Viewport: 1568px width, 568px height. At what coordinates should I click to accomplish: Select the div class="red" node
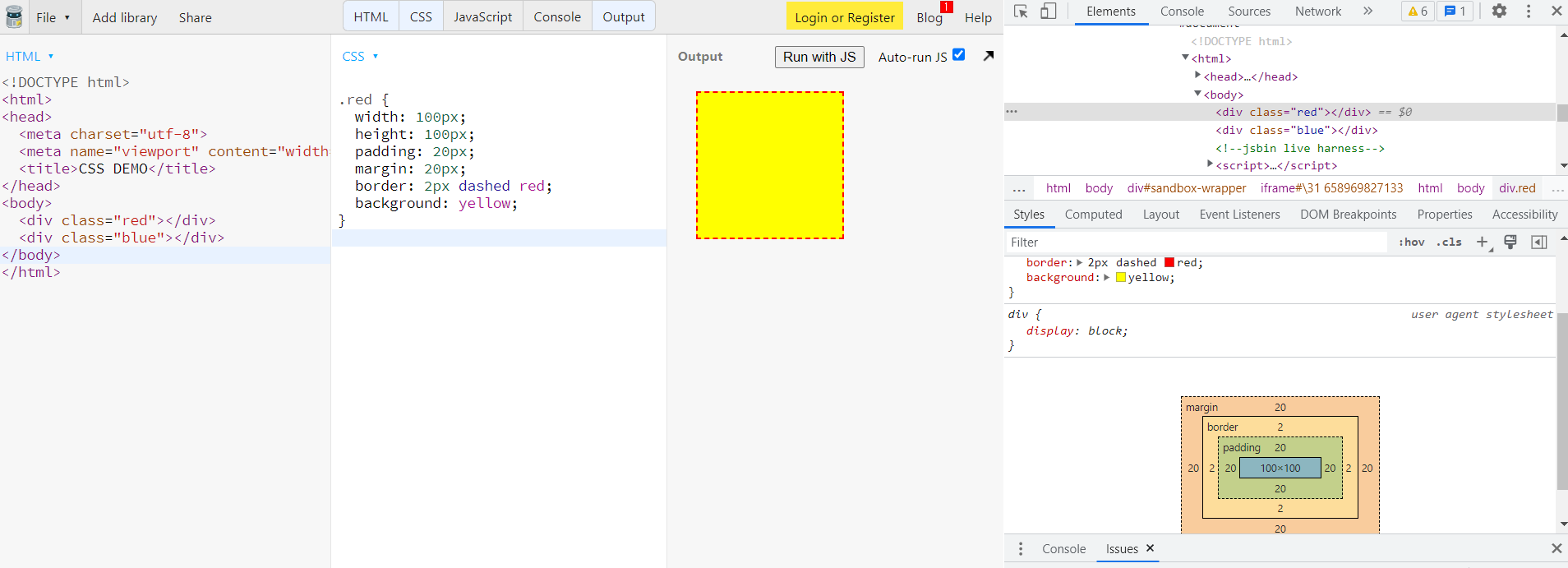tap(1294, 112)
